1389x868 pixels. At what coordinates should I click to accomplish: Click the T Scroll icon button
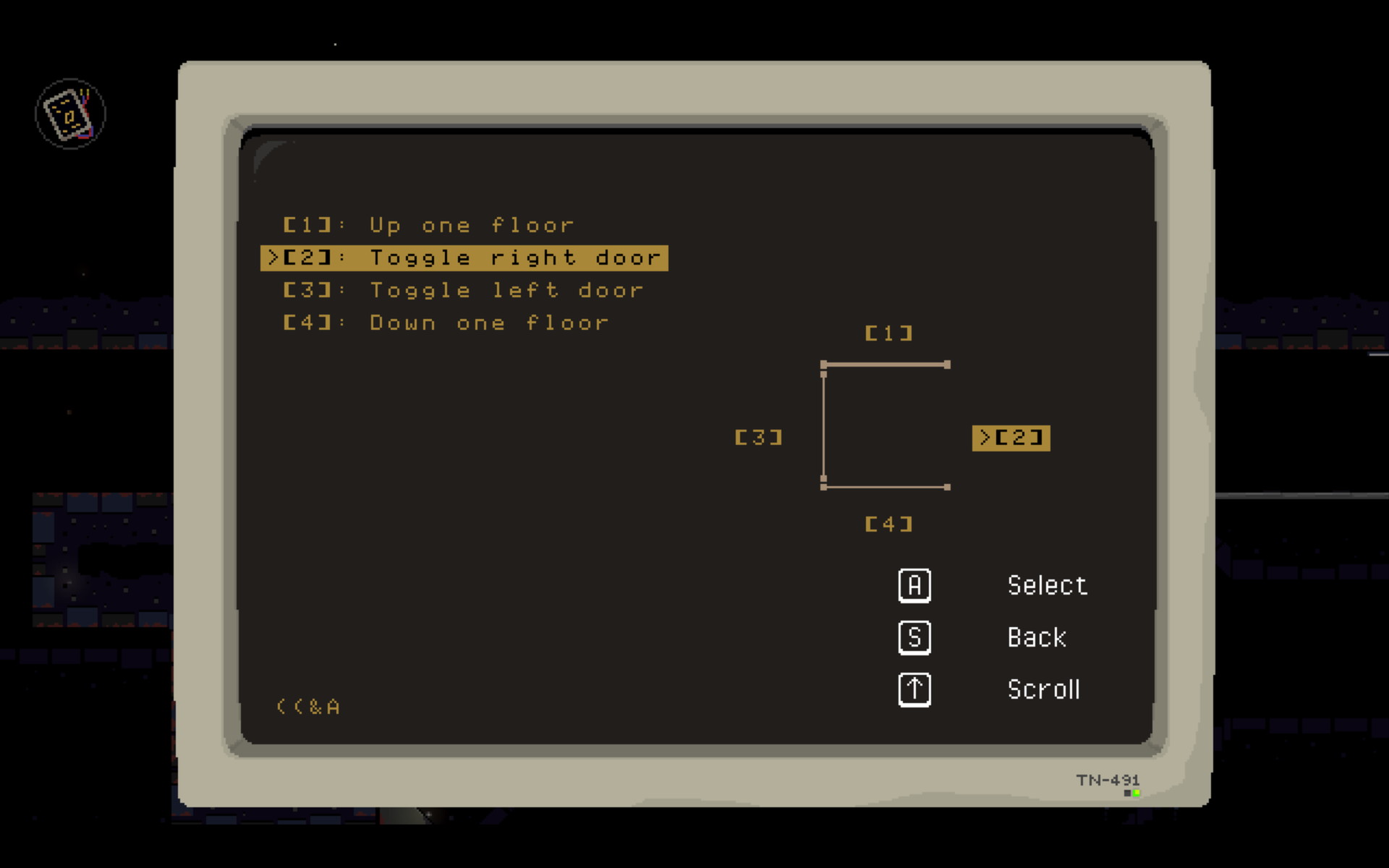click(x=912, y=688)
